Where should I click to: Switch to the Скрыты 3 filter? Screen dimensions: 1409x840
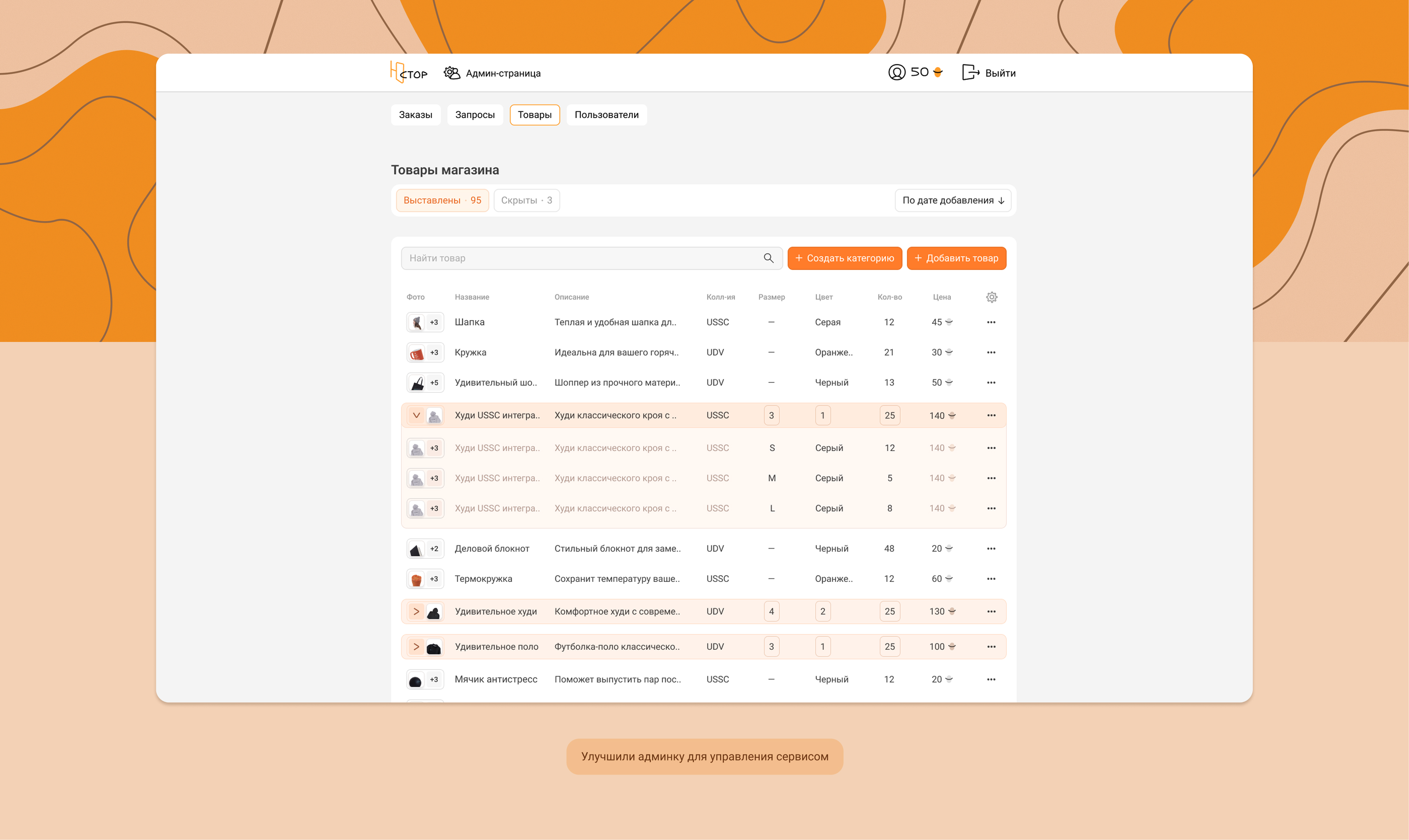(x=526, y=200)
